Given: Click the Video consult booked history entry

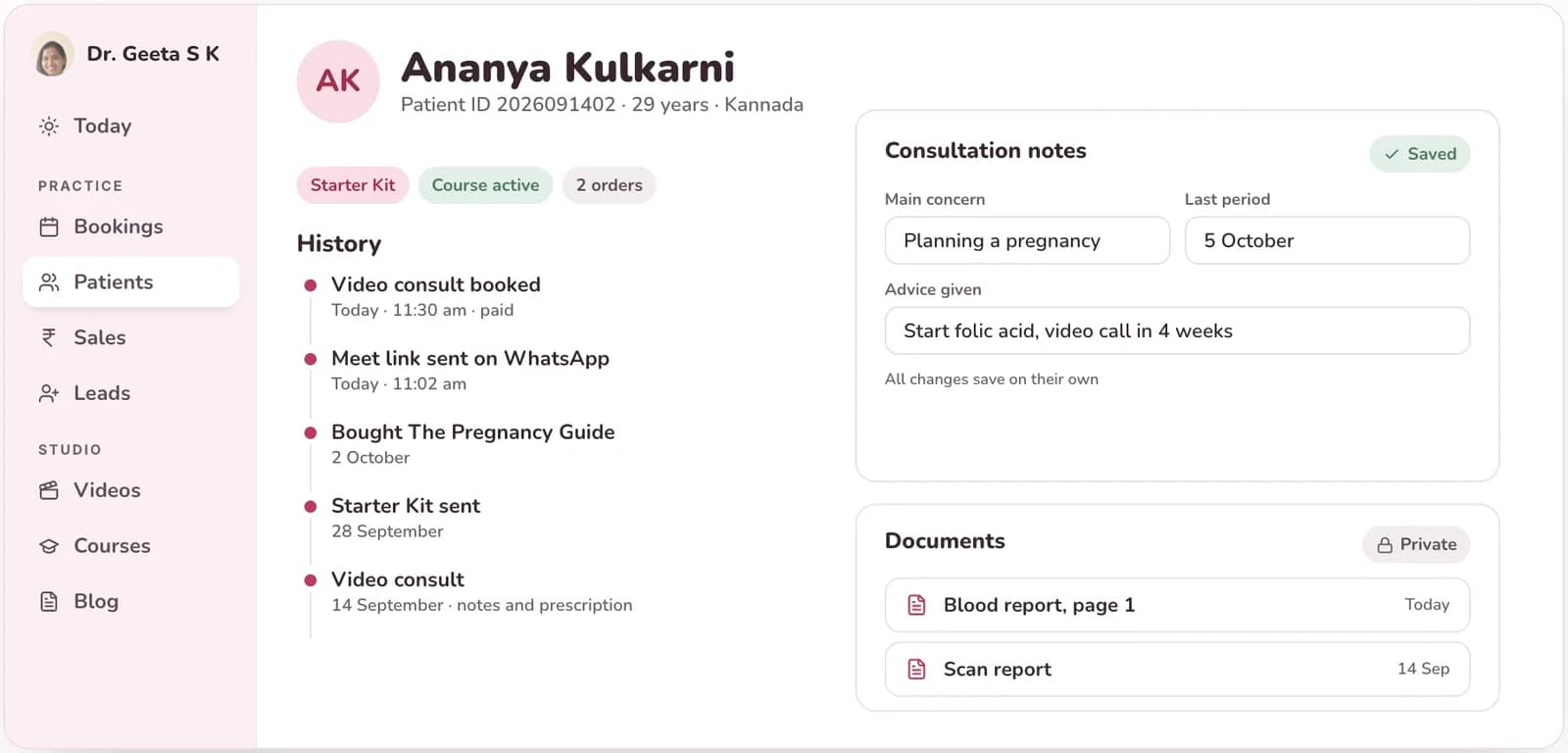Looking at the screenshot, I should point(436,296).
